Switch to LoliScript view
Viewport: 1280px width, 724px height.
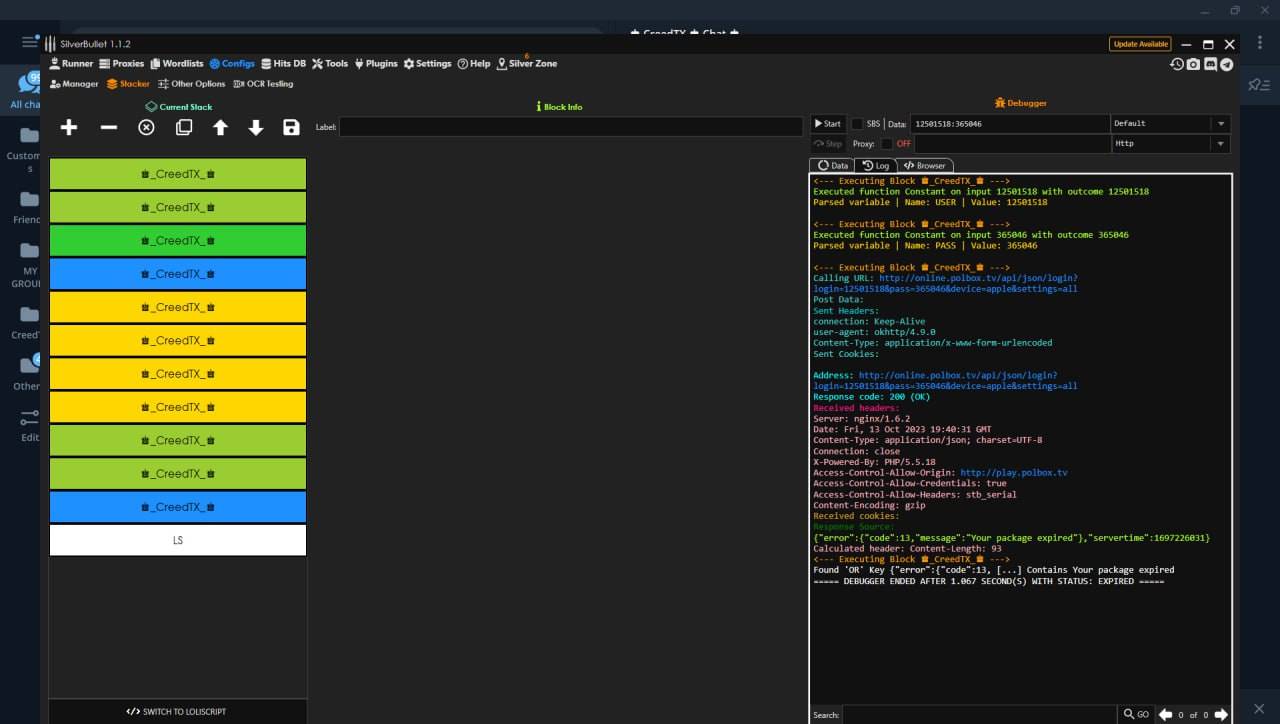pos(177,712)
